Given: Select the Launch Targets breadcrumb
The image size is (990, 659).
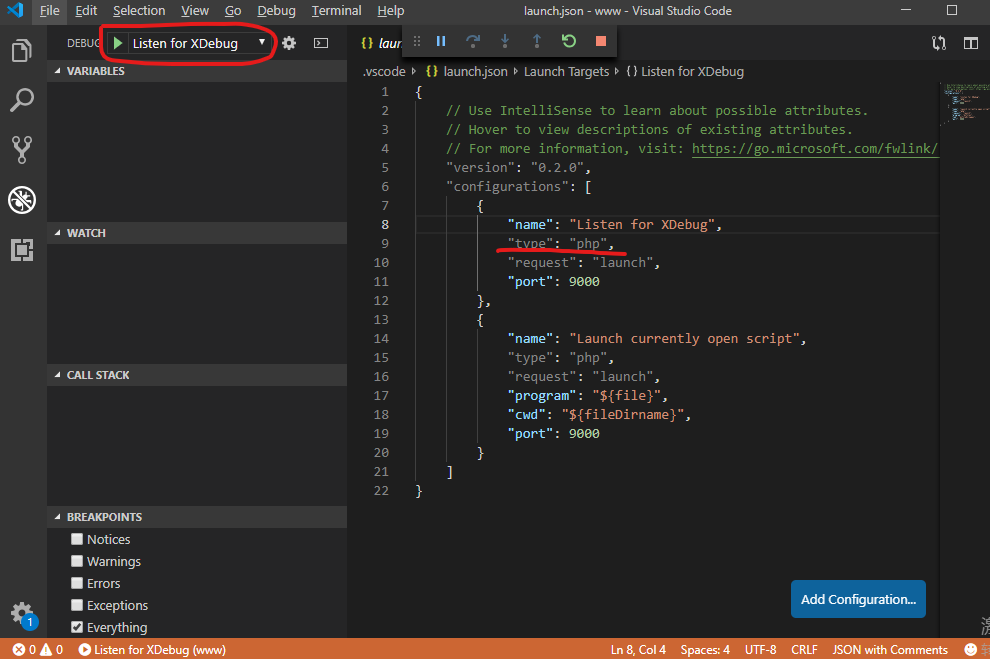Looking at the screenshot, I should (566, 71).
